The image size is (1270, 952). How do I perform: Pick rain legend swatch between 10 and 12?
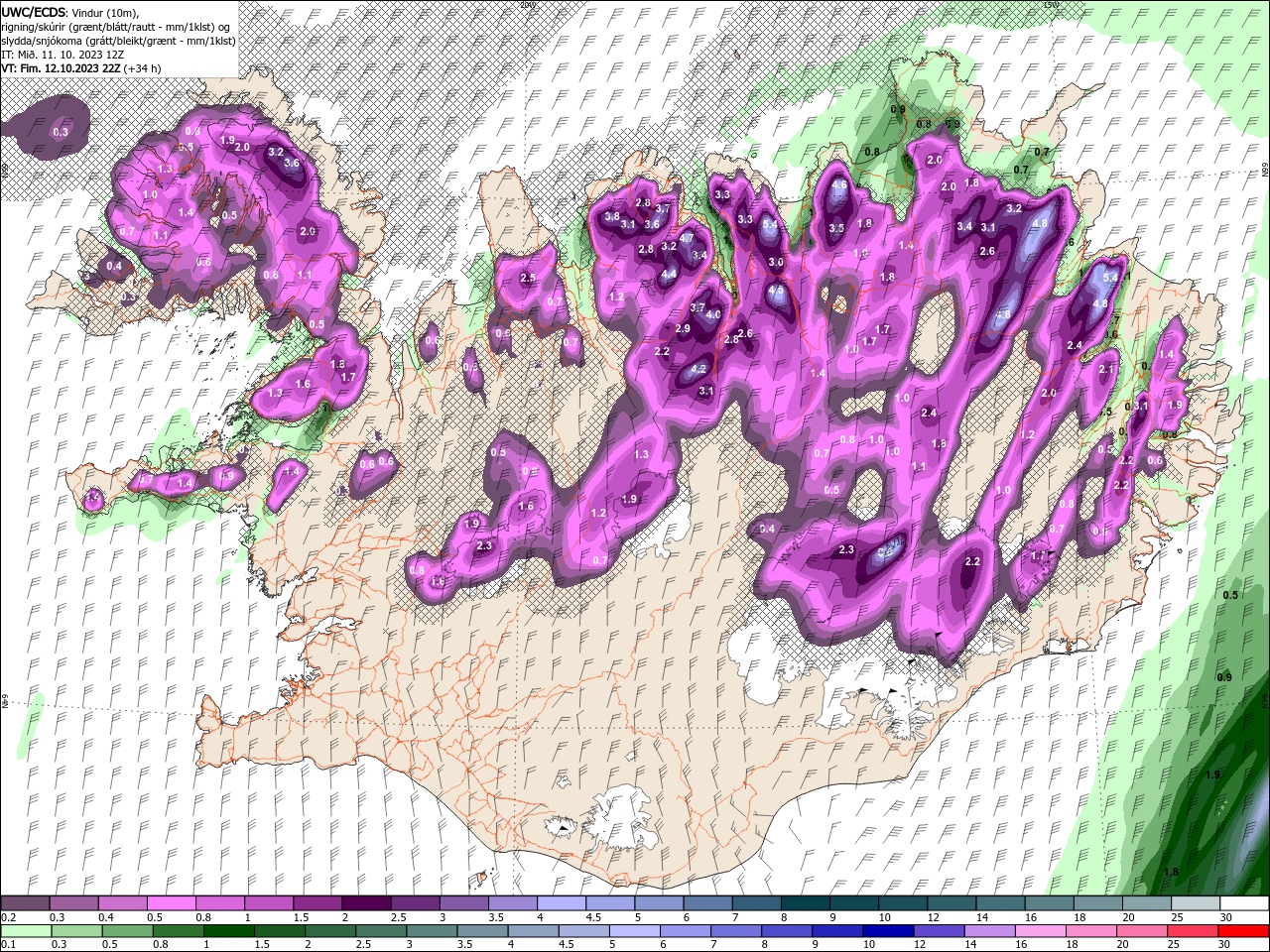[x=890, y=931]
